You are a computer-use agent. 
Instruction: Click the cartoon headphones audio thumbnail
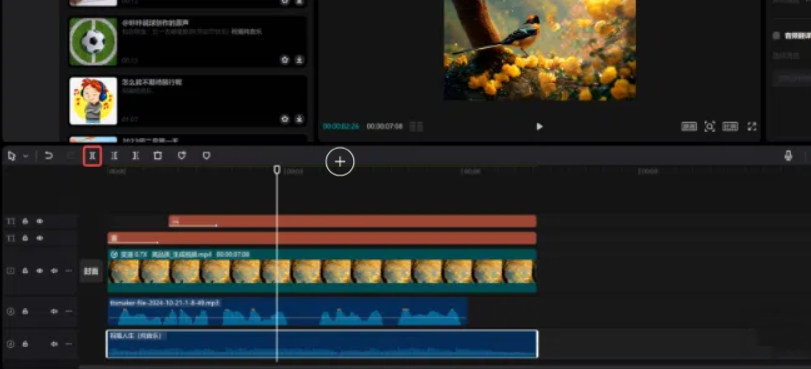click(x=93, y=101)
